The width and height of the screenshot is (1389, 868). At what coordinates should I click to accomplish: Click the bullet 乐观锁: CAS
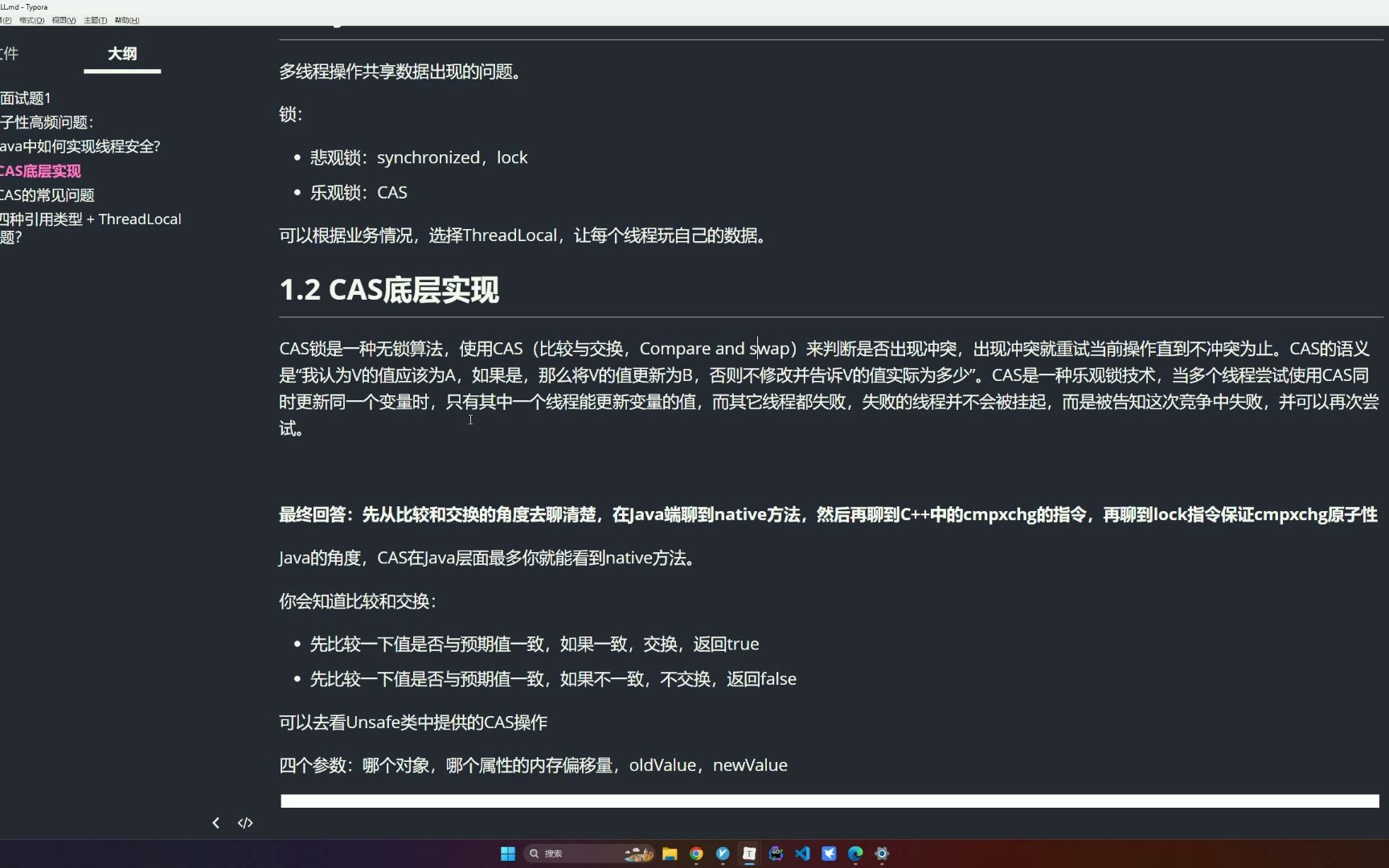point(359,192)
